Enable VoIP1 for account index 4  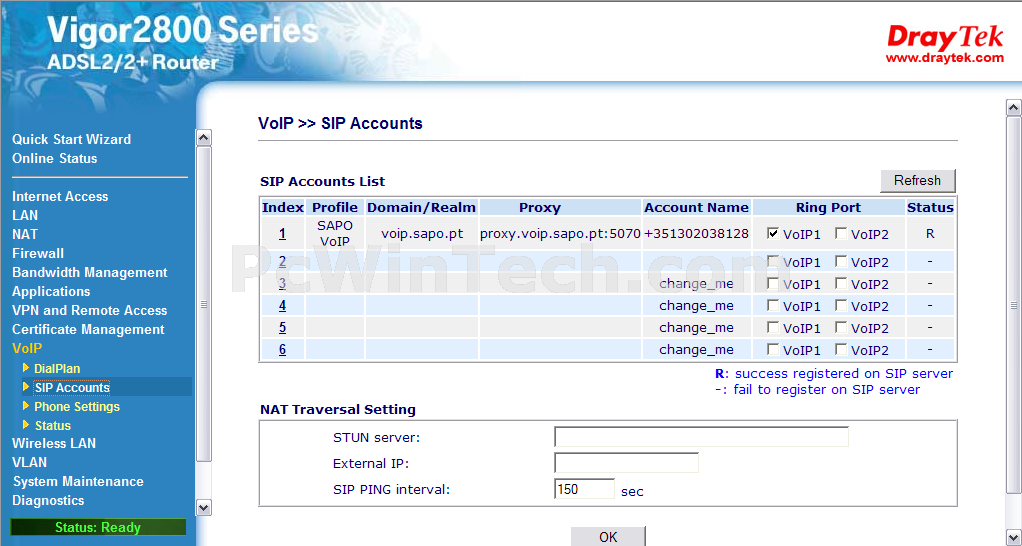(773, 305)
